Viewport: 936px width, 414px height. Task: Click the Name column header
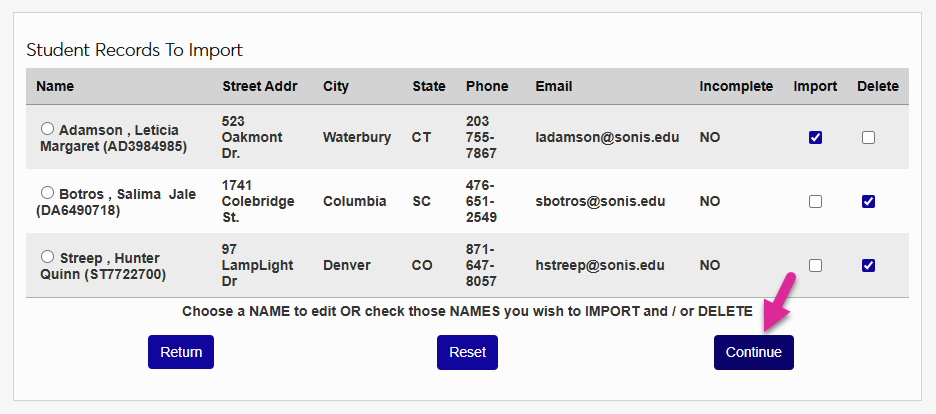tap(55, 86)
